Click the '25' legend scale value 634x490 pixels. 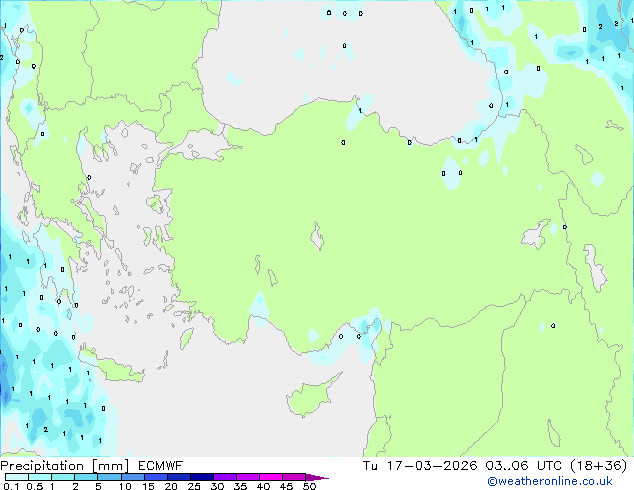click(194, 486)
